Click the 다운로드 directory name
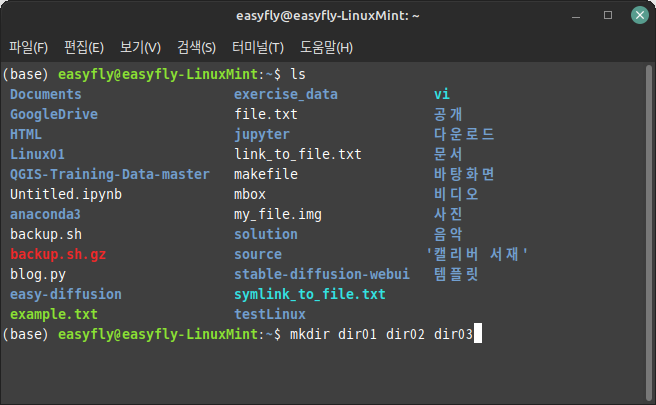The height and width of the screenshot is (405, 656). click(464, 134)
